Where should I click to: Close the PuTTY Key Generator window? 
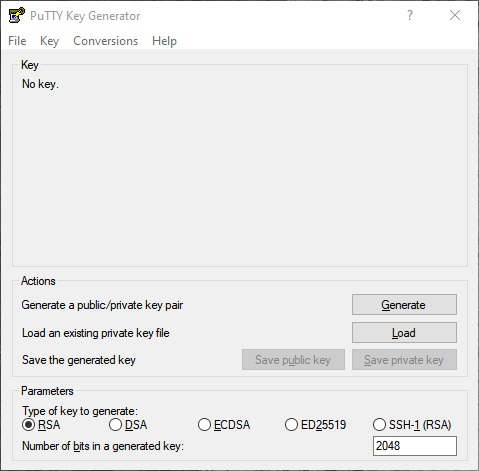click(455, 15)
